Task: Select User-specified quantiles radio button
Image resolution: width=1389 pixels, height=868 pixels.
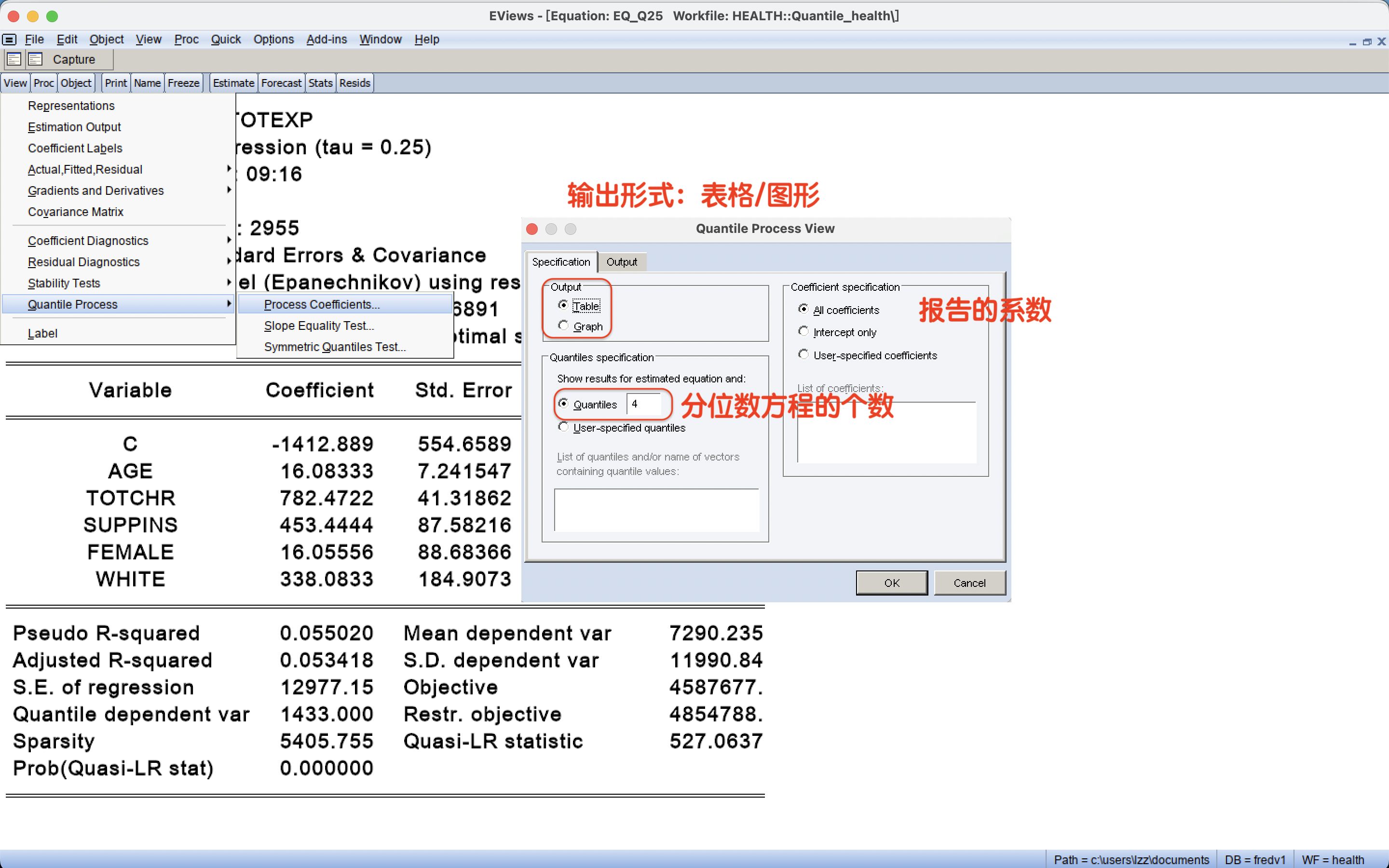Action: (563, 427)
